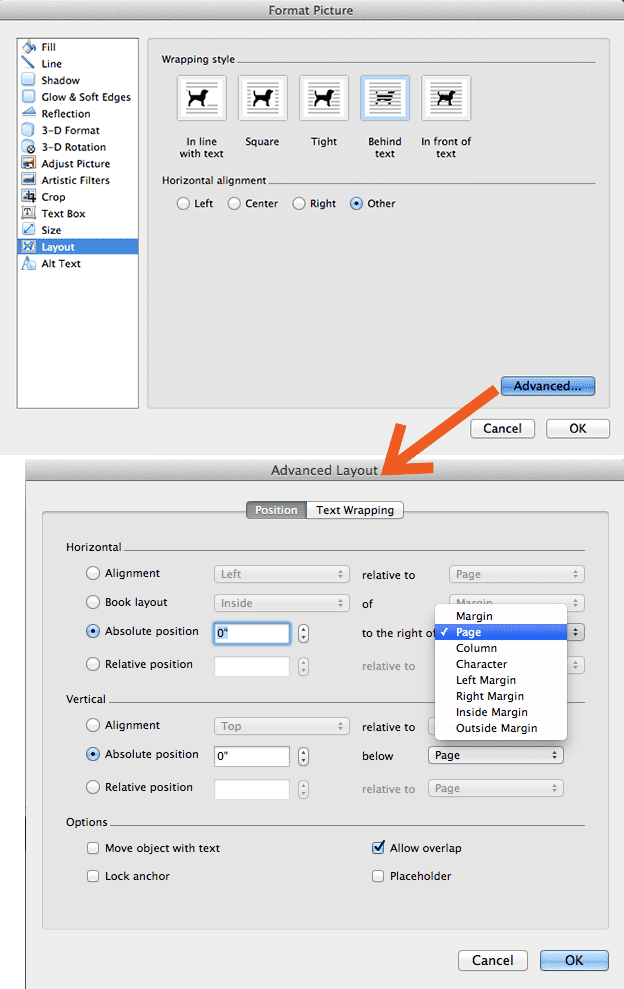Click horizontal absolute position stepper
624x989 pixels.
(303, 633)
